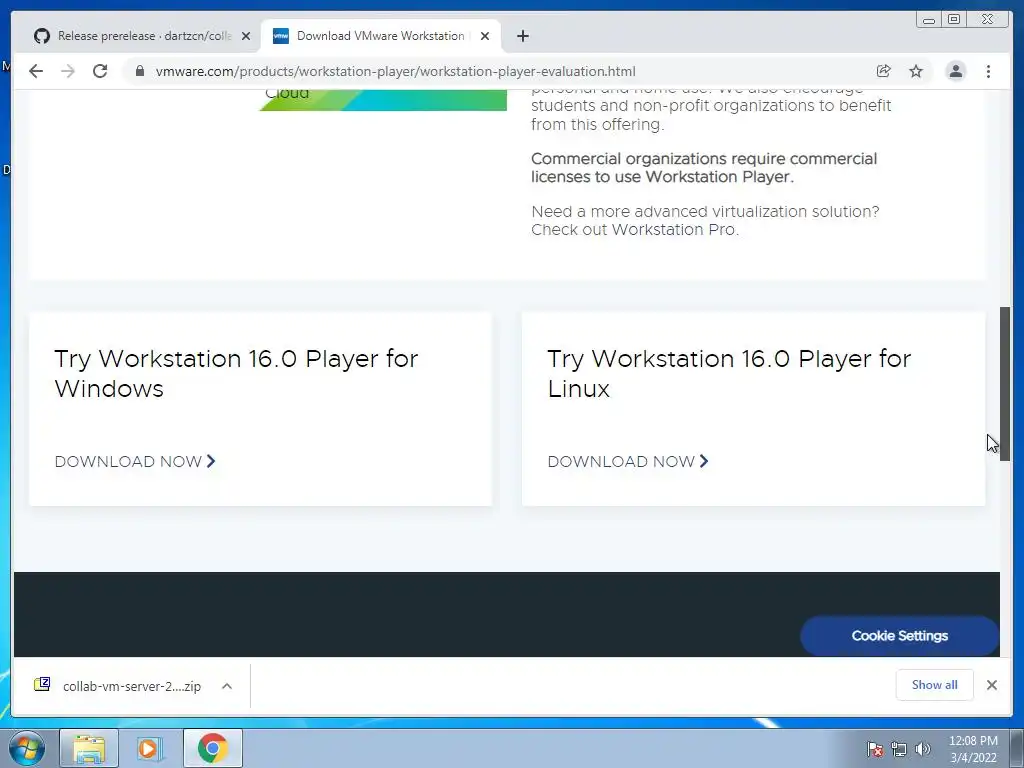
Task: Open the volume speaker tray icon
Action: [x=922, y=749]
